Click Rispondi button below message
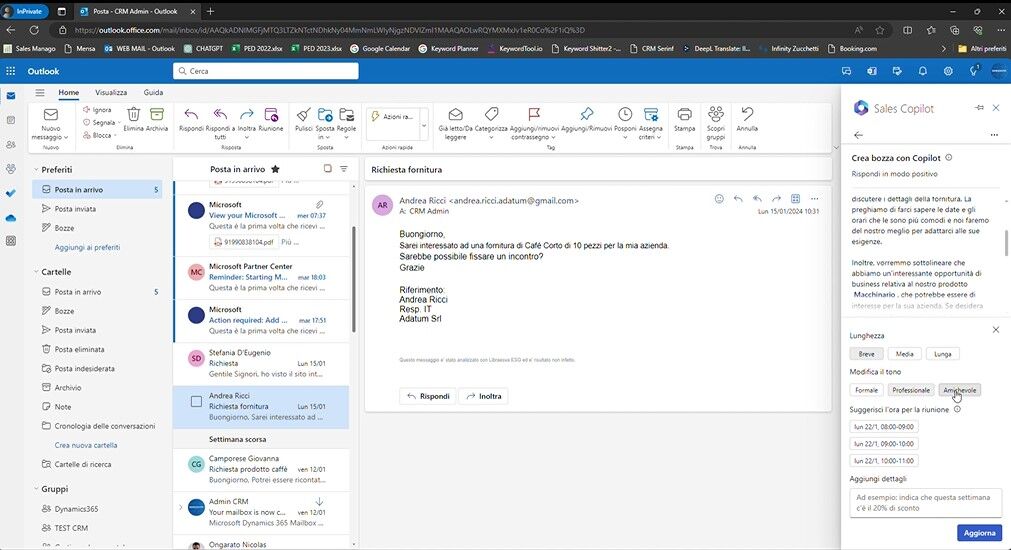 [x=428, y=396]
